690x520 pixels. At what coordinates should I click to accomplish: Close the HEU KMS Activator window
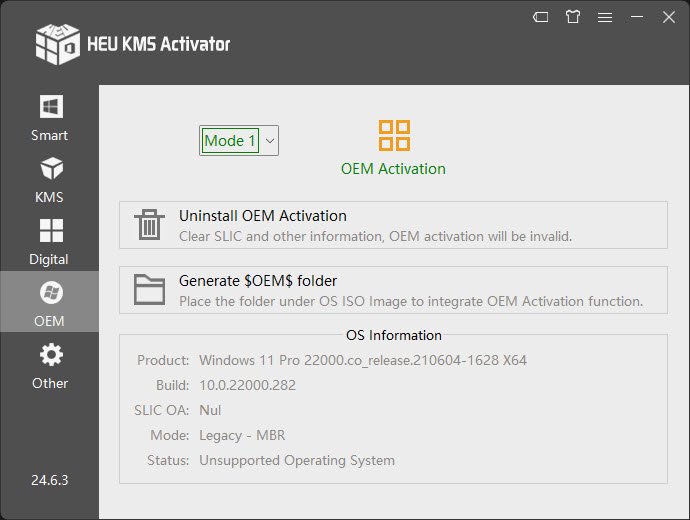[x=668, y=17]
